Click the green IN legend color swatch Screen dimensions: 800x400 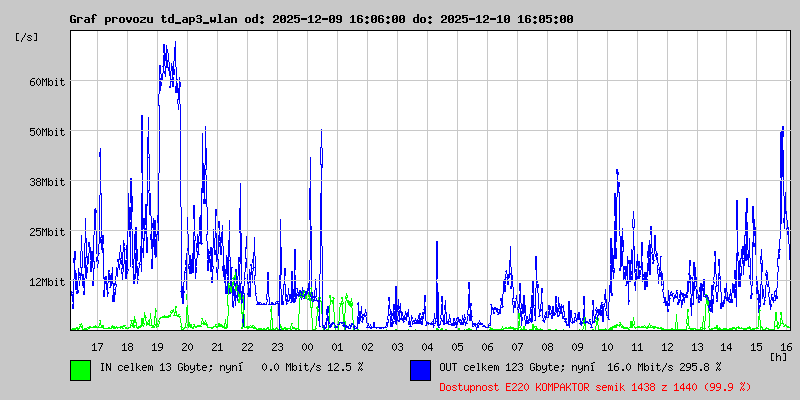(x=81, y=370)
